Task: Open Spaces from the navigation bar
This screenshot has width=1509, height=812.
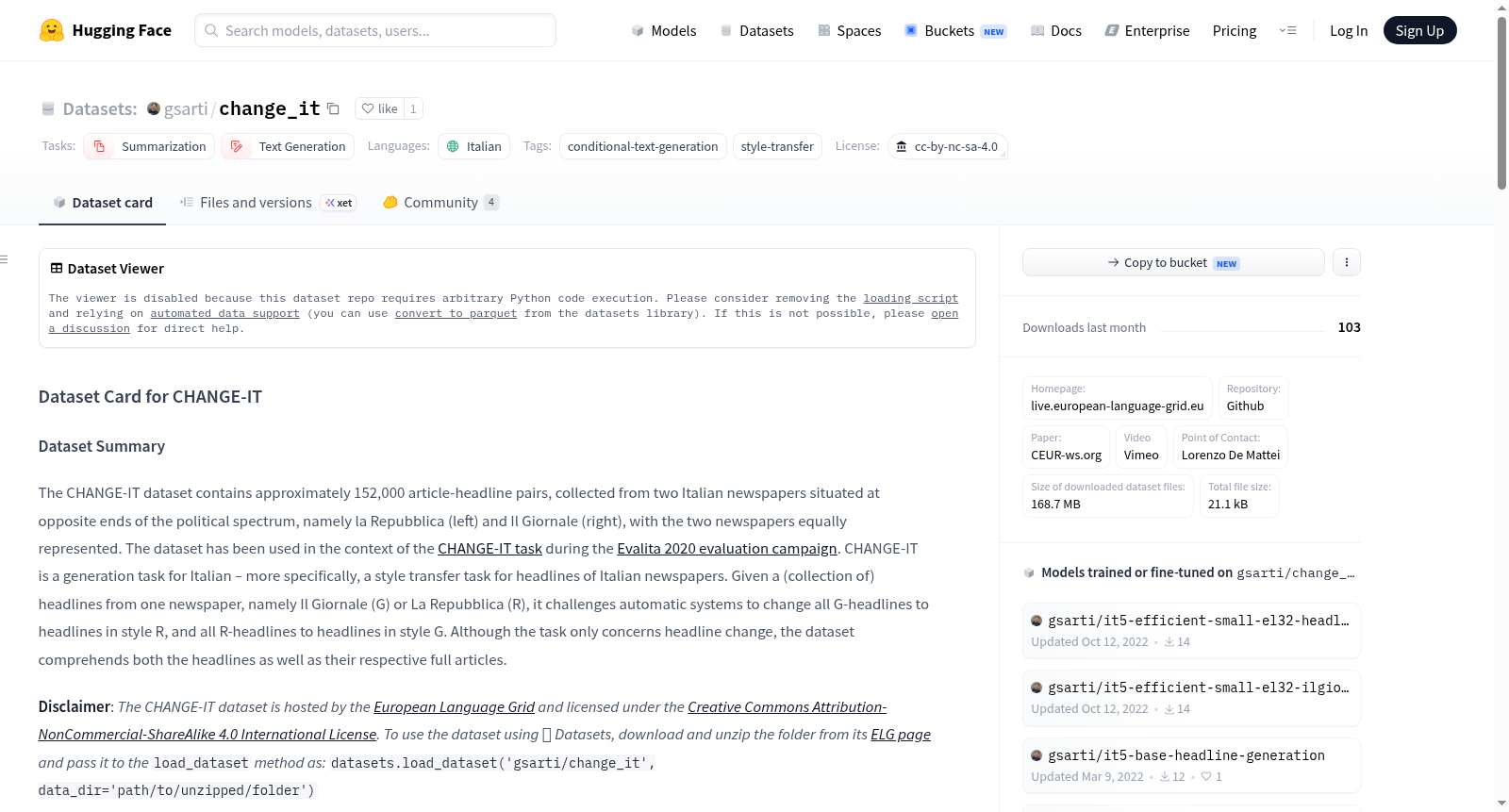Action: pos(850,30)
